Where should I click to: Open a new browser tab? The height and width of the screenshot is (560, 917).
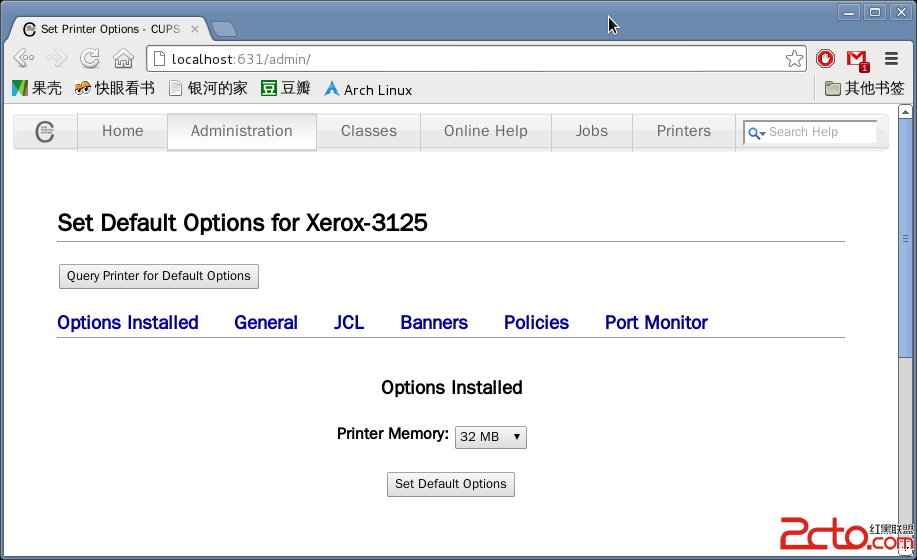[x=223, y=29]
